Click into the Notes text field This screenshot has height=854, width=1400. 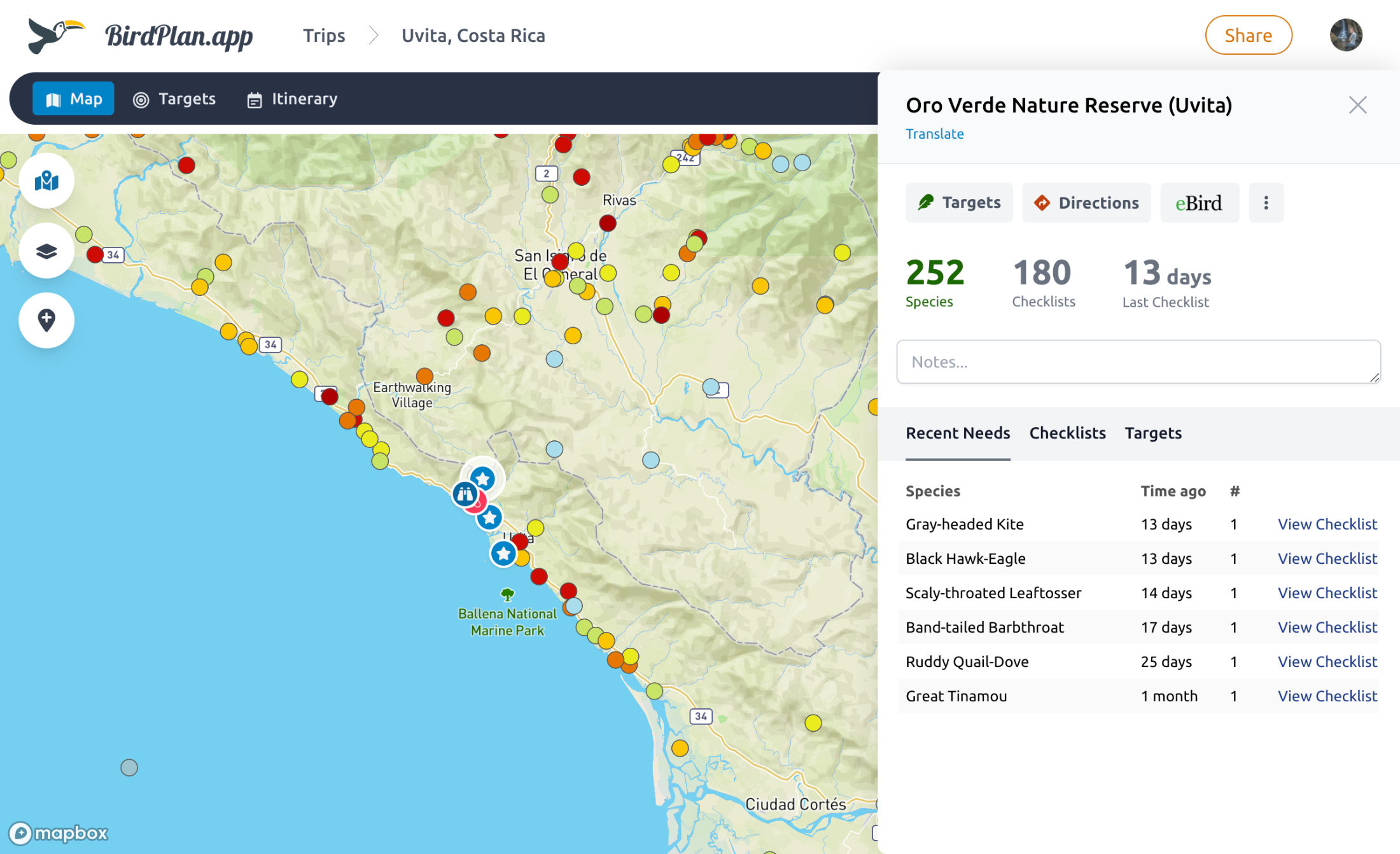coord(1138,362)
